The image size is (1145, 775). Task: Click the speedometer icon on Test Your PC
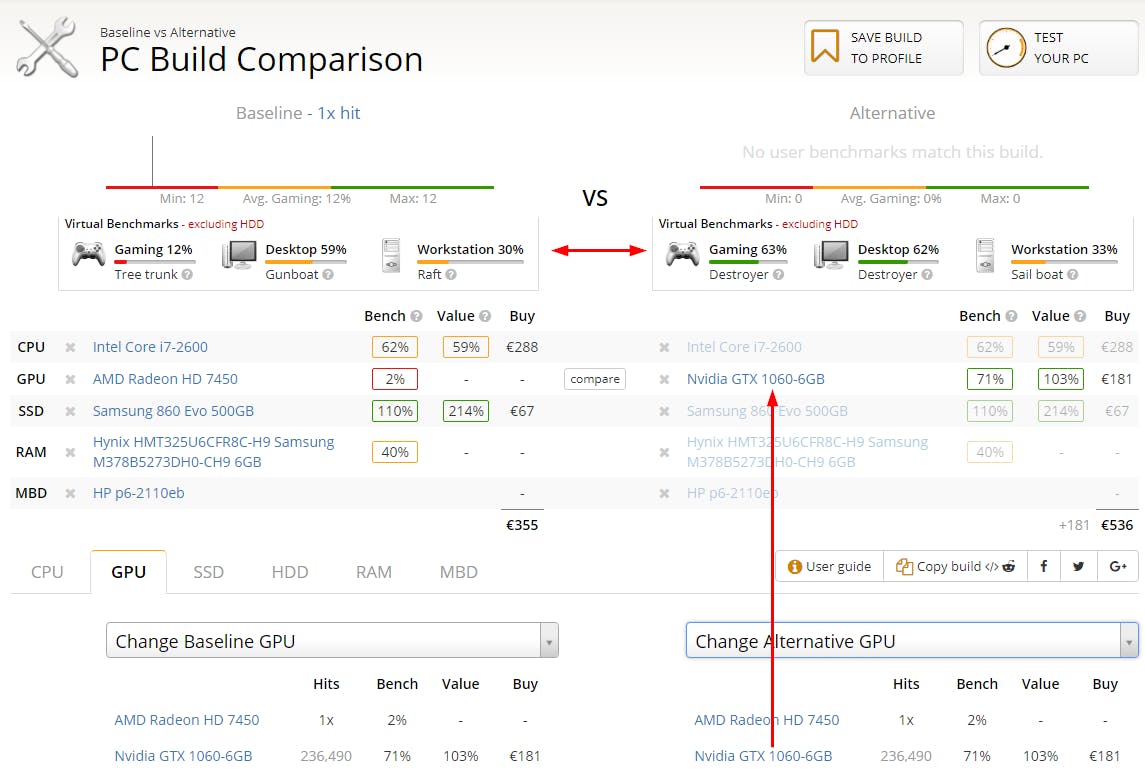pyautogui.click(x=1006, y=48)
